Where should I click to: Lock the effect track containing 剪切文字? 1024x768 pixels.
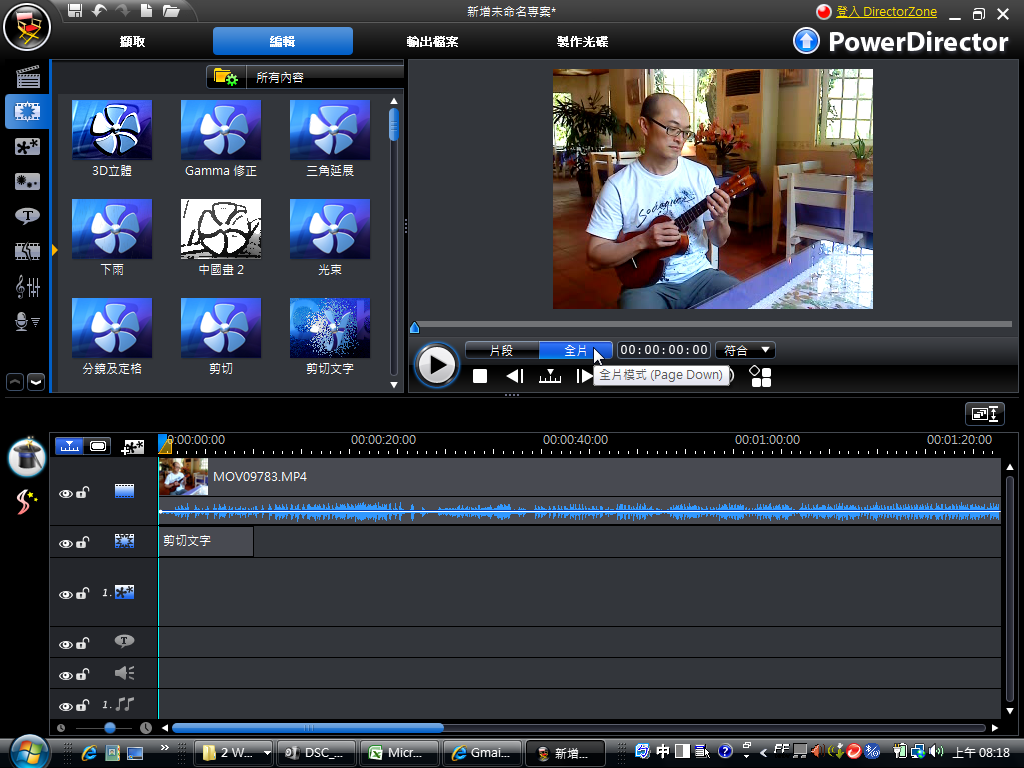pos(83,542)
